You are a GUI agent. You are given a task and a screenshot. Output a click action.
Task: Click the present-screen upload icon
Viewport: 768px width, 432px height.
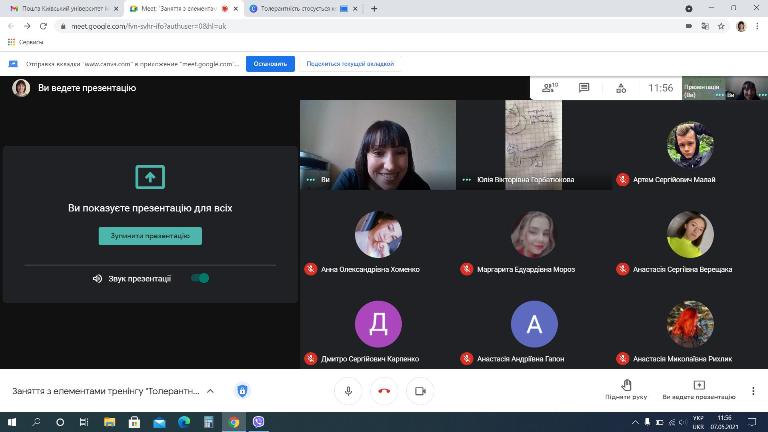pyautogui.click(x=150, y=177)
